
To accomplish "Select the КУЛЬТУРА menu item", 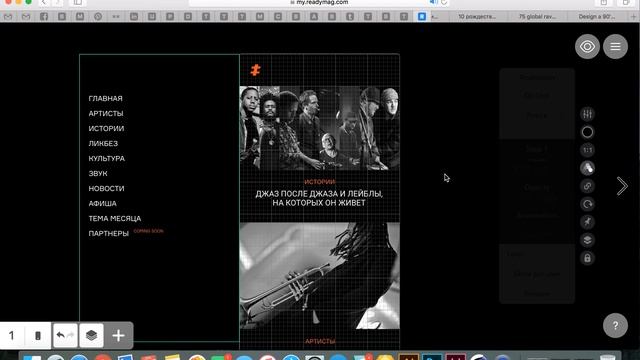I will tap(107, 158).
